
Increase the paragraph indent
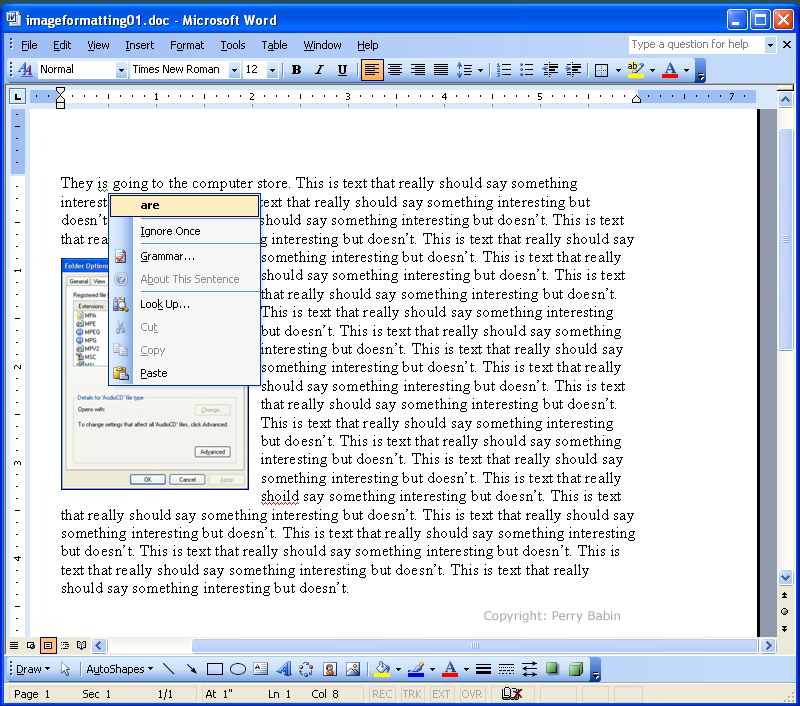[x=573, y=69]
